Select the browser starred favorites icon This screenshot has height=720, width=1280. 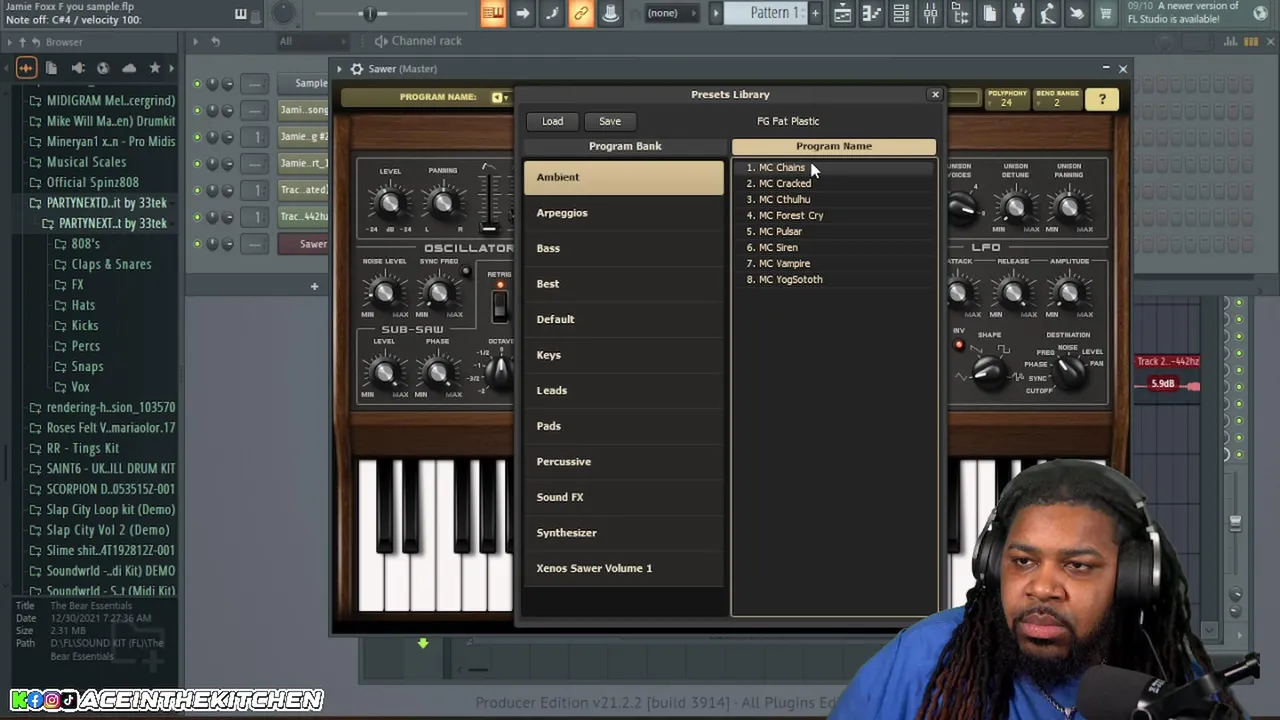[x=155, y=68]
